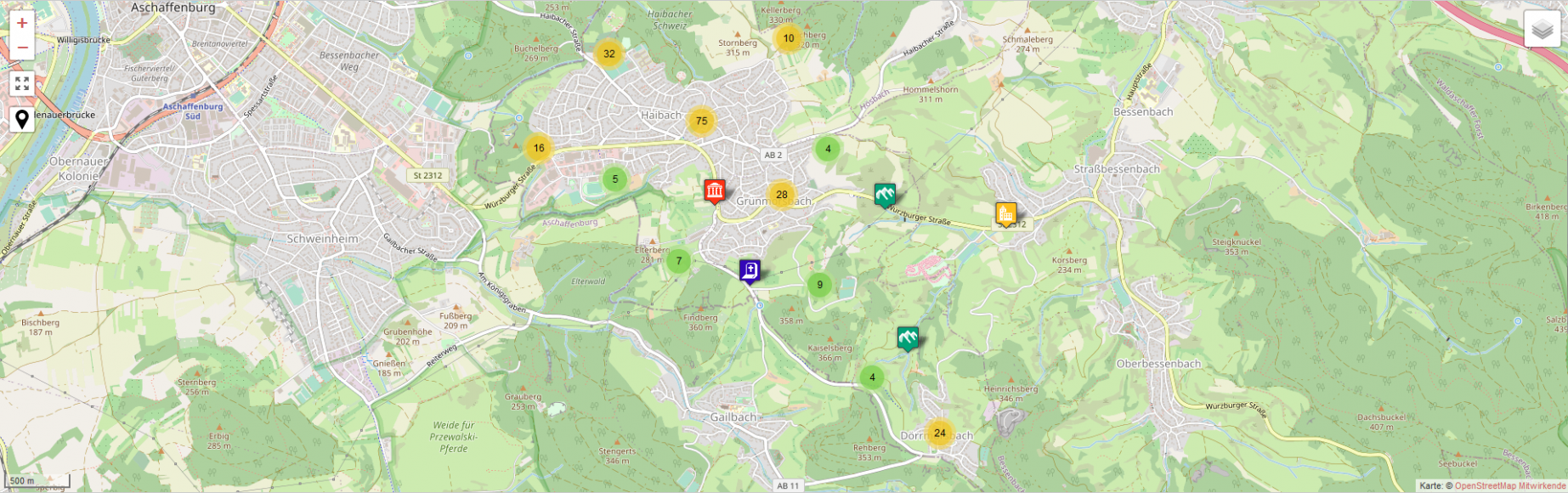1568x493 pixels.
Task: Select the green cluster numbered 5
Action: tap(614, 179)
